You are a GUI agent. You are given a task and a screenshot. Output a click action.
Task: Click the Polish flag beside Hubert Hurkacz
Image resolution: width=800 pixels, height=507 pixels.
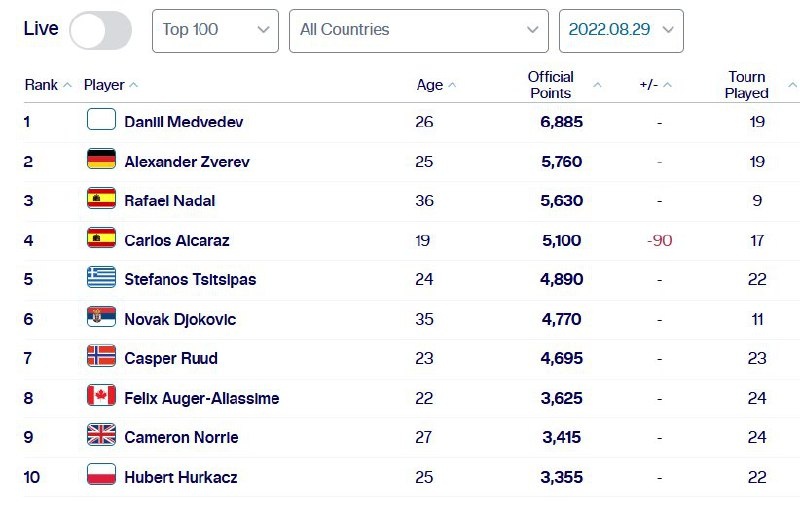[101, 475]
